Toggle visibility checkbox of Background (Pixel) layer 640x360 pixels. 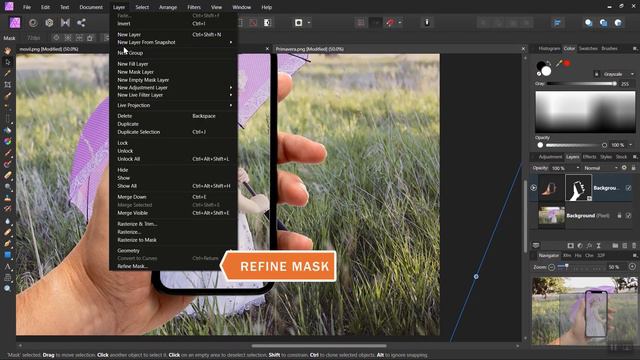628,215
